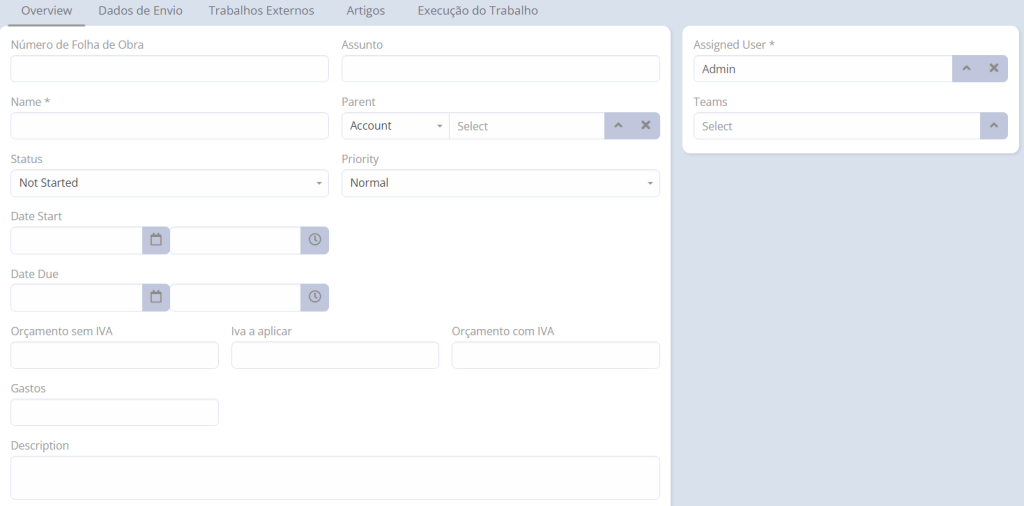1024x506 pixels.
Task: Open the Trabalhos Externos tab
Action: coord(261,11)
